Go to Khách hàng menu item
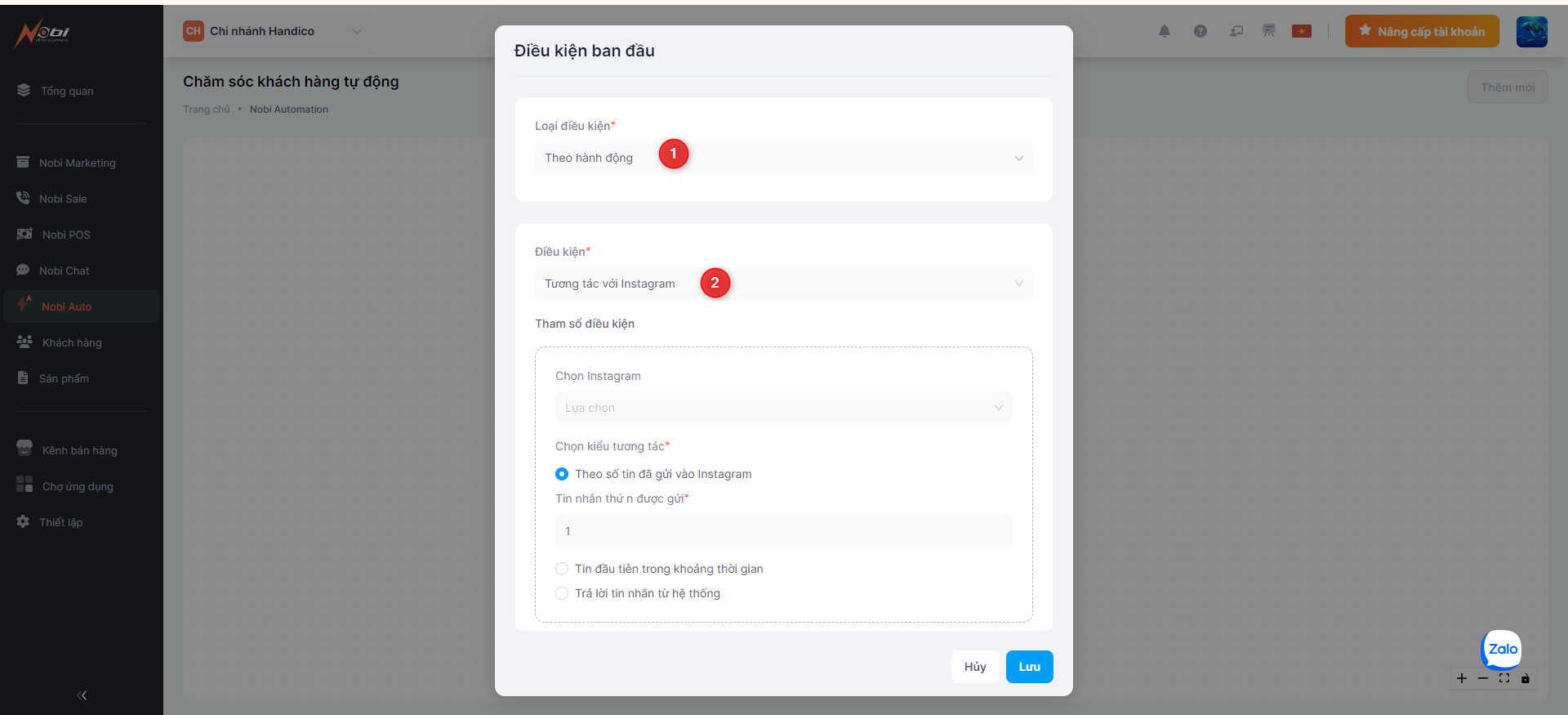Viewport: 1568px width, 715px height. tap(72, 342)
